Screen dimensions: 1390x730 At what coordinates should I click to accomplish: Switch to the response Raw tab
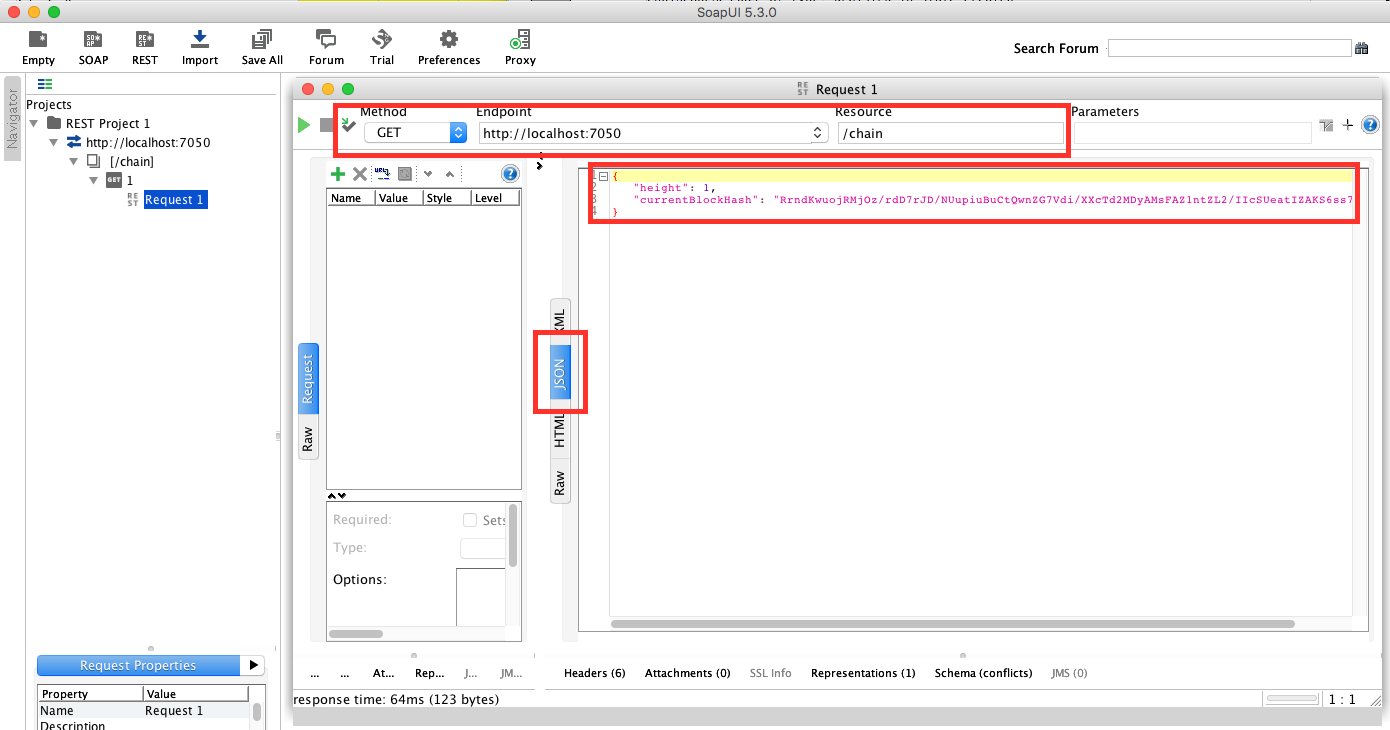(x=560, y=483)
